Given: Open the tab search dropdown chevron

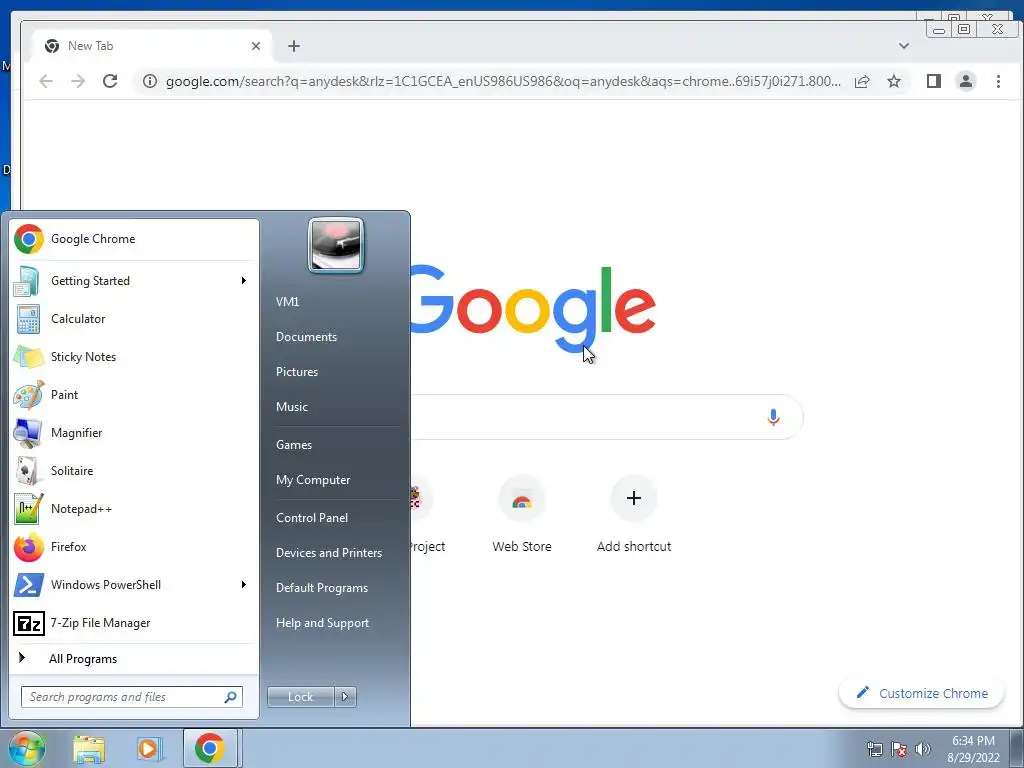Looking at the screenshot, I should tap(904, 46).
